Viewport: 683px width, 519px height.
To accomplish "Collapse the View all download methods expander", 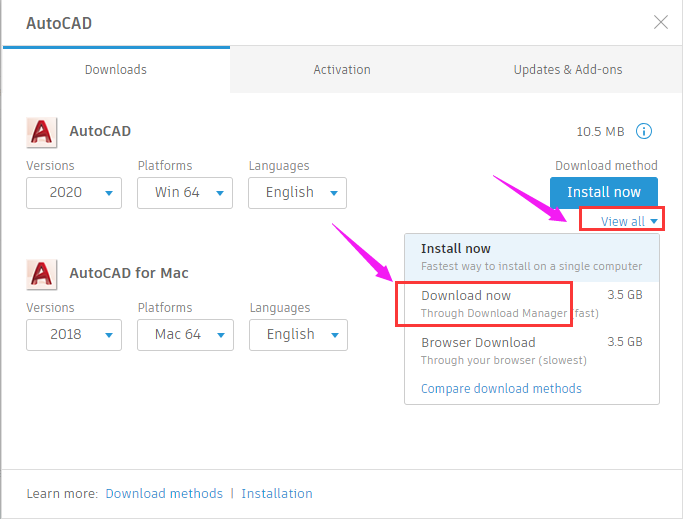I will tap(629, 221).
